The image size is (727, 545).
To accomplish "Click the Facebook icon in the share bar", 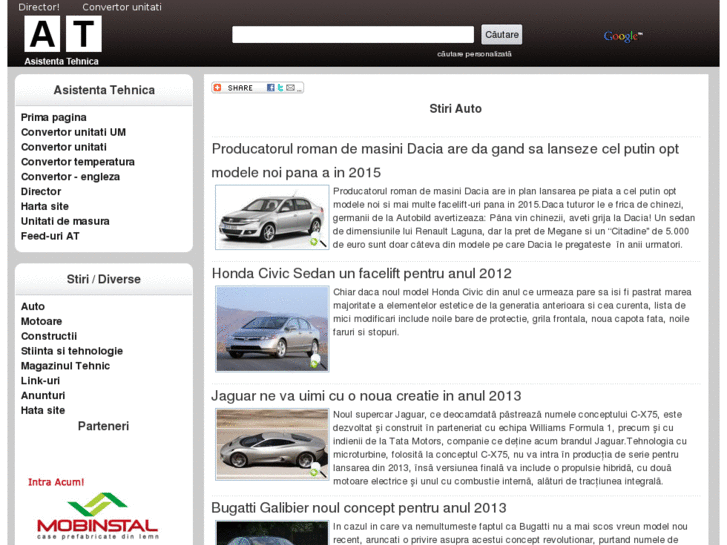I will click(x=271, y=88).
